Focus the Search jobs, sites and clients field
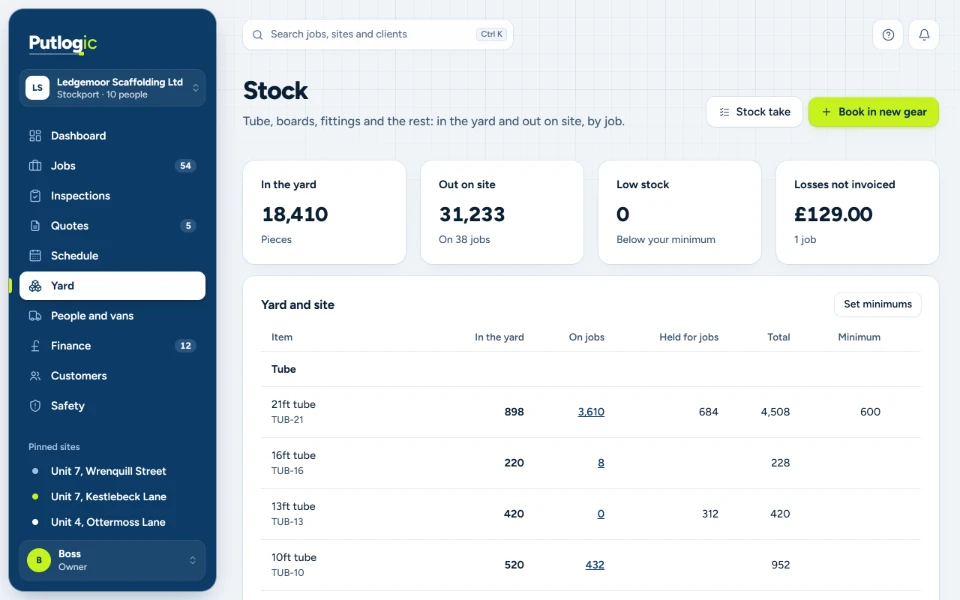 pos(378,35)
